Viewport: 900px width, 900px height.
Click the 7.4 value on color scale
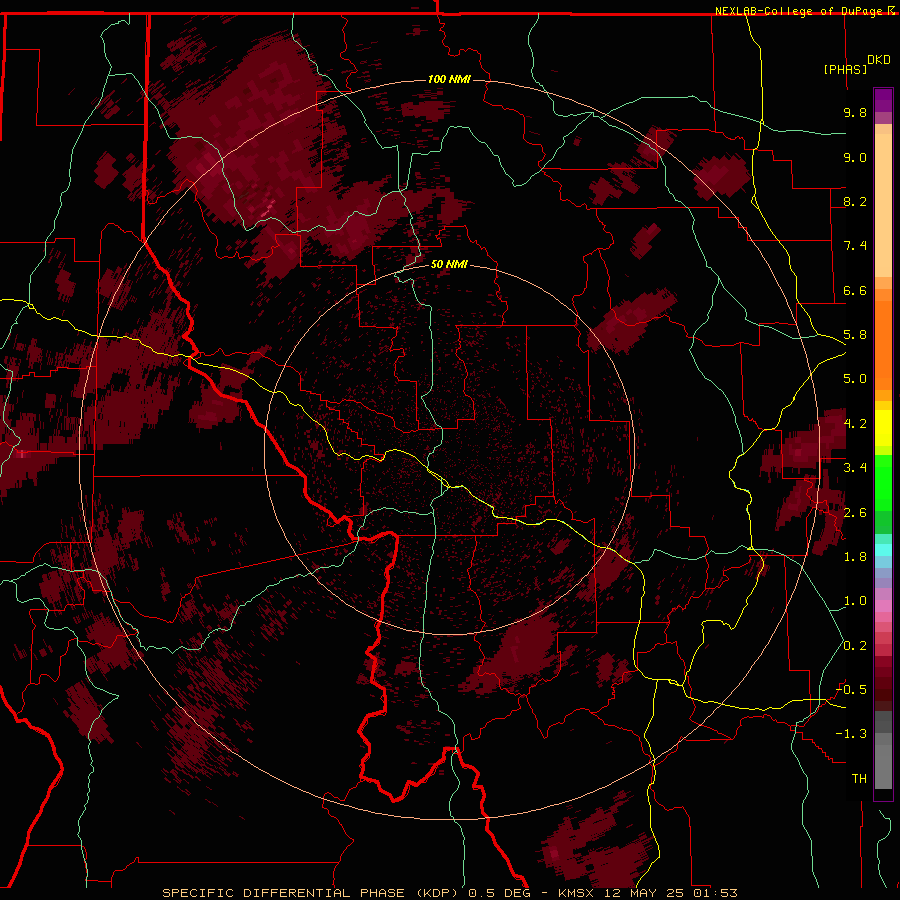855,246
